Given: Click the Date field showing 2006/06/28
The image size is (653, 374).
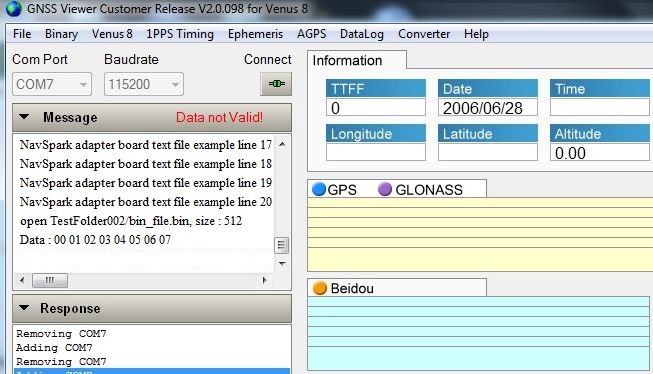Looking at the screenshot, I should (488, 107).
